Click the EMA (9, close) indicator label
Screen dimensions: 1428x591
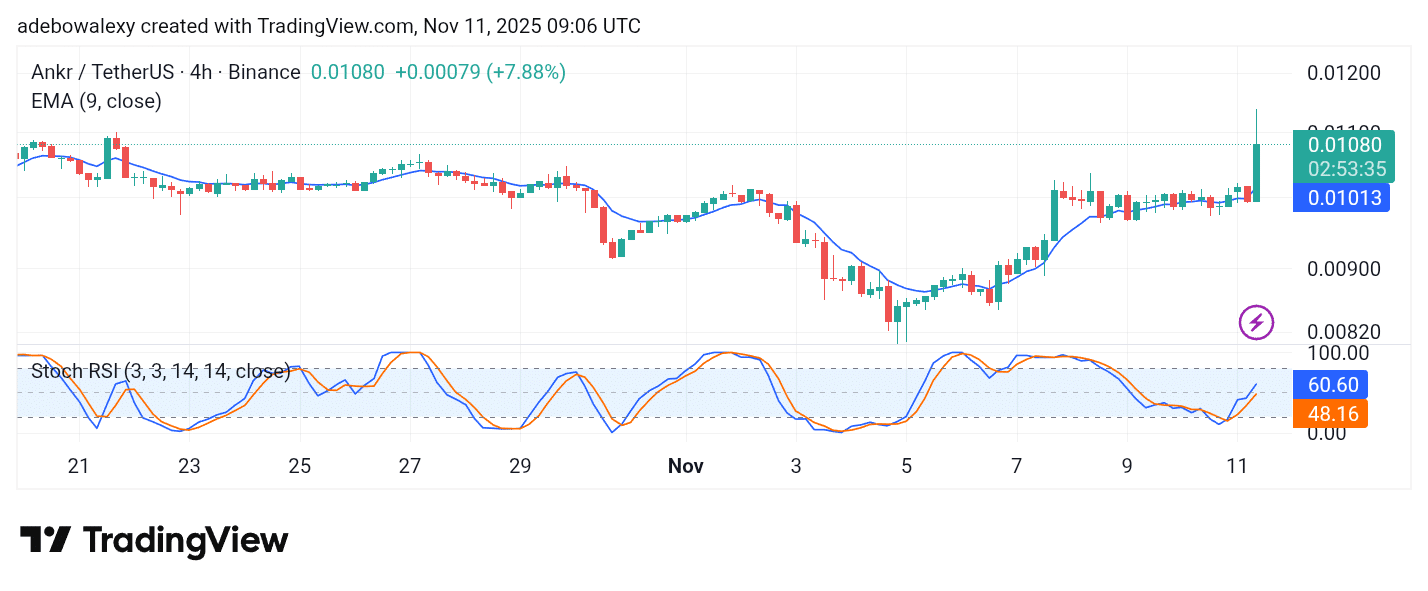(x=96, y=101)
